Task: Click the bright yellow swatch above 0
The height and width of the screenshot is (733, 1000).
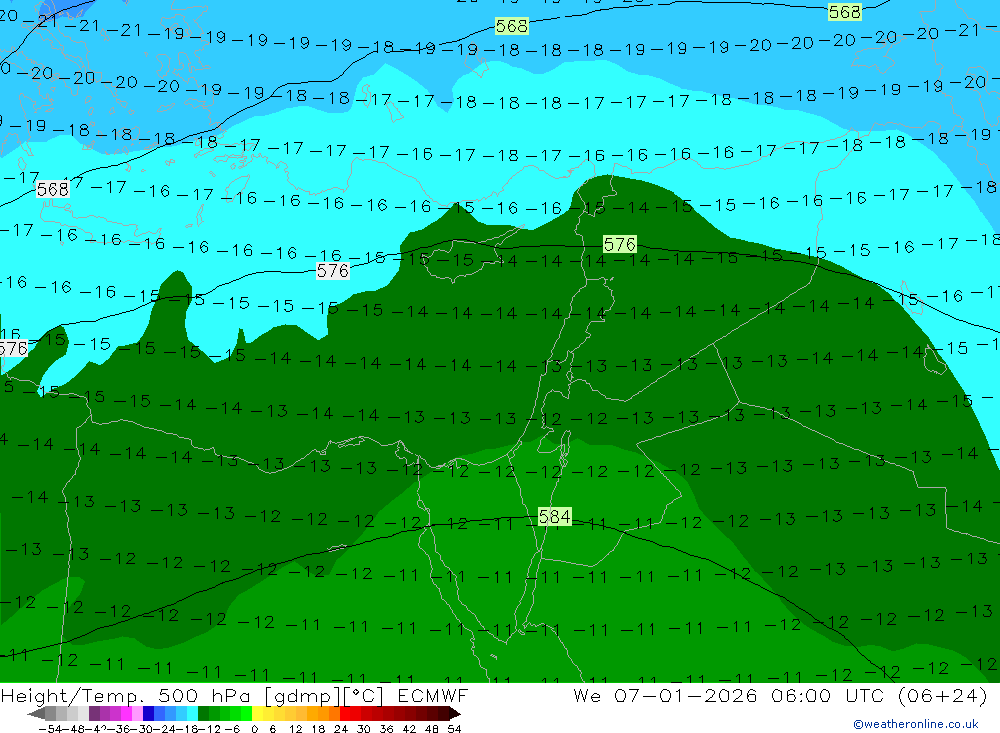Action: [258, 713]
